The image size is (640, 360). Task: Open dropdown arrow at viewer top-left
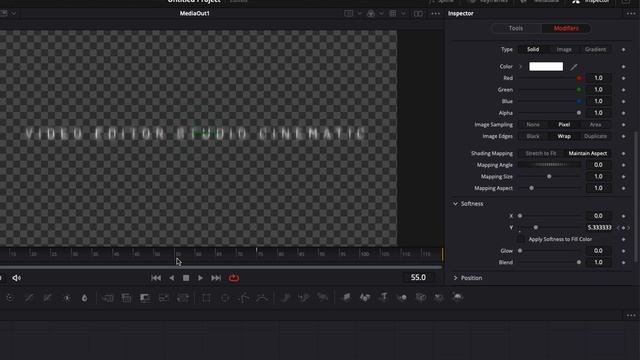pyautogui.click(x=14, y=13)
